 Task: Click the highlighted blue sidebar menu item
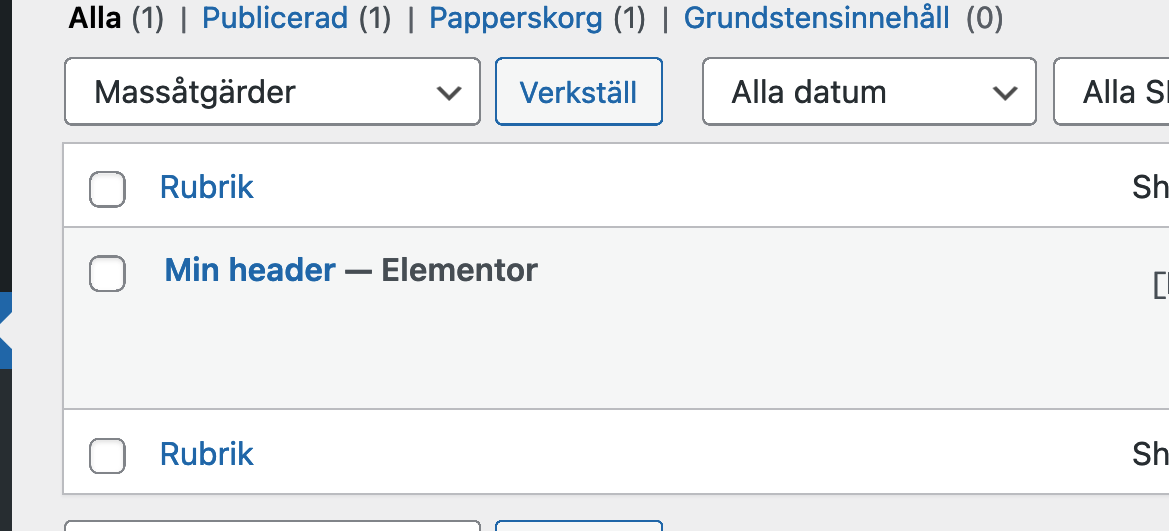5,330
